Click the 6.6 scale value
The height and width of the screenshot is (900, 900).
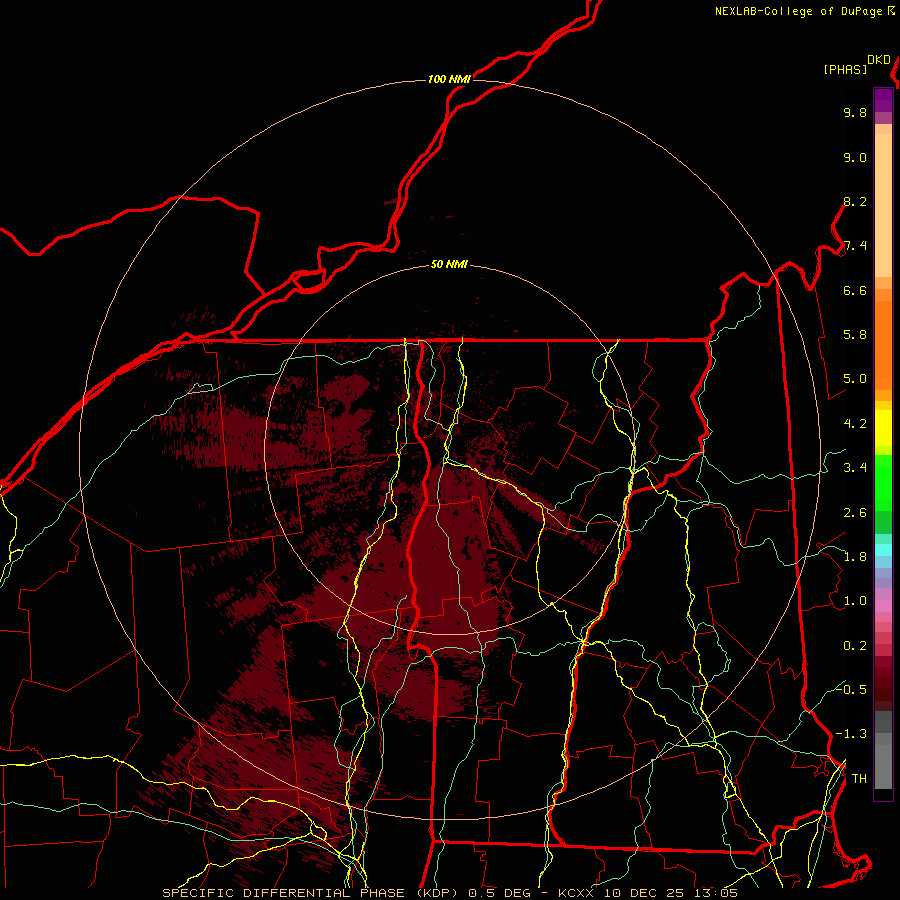855,291
